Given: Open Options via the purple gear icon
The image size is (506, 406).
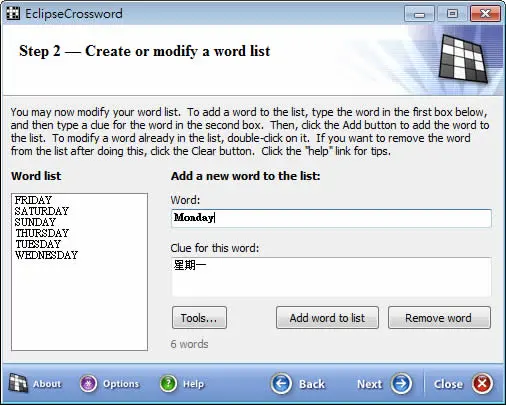Looking at the screenshot, I should click(88, 384).
